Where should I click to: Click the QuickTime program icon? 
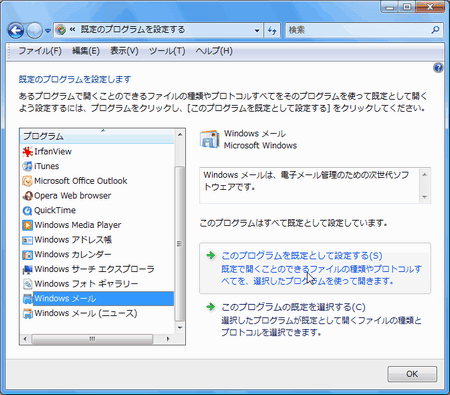click(27, 210)
